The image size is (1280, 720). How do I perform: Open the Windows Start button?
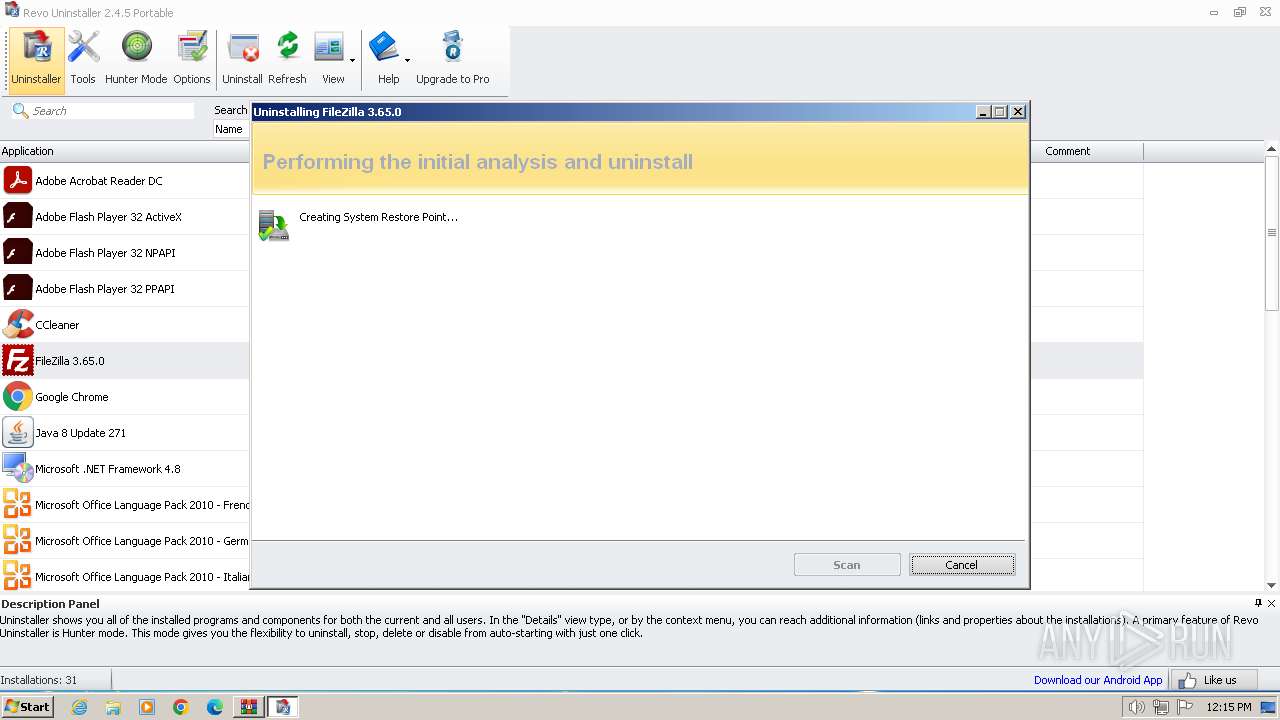click(28, 707)
